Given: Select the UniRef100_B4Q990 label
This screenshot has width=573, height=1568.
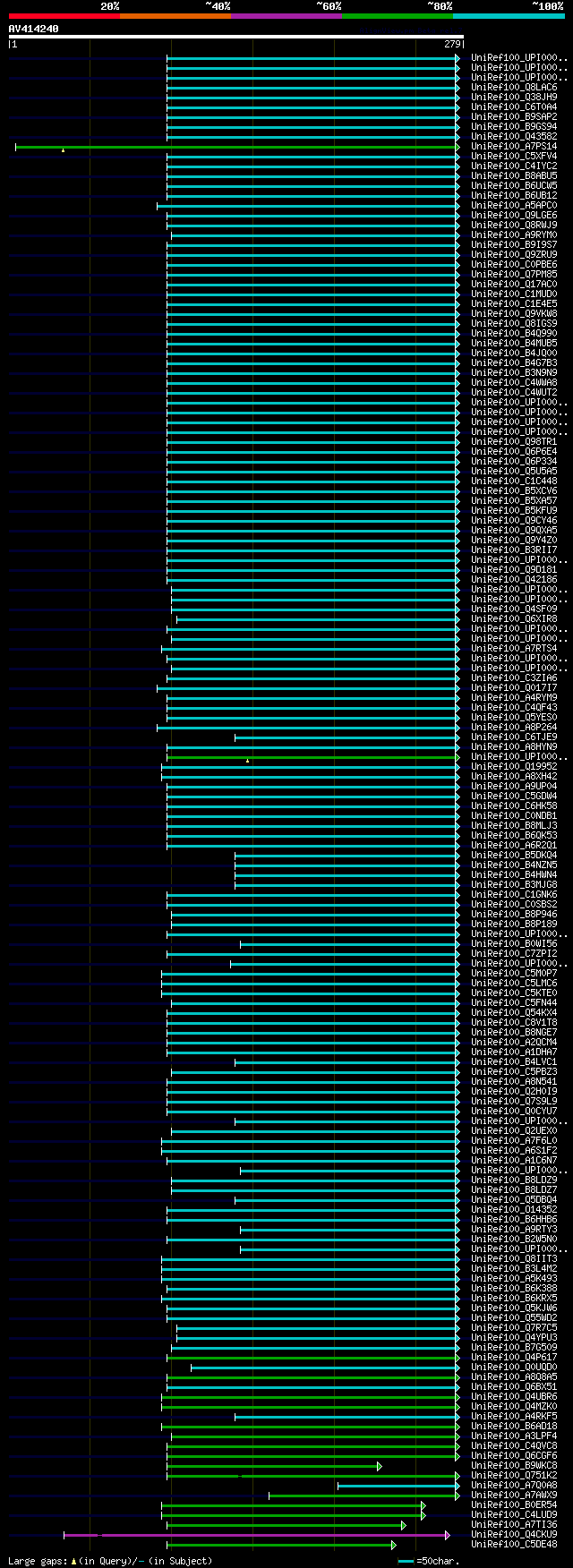Looking at the screenshot, I should [514, 334].
